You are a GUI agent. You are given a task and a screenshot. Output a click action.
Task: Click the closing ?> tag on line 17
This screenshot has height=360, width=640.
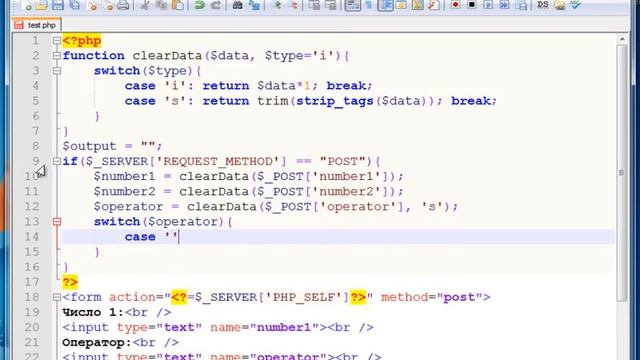pos(70,282)
